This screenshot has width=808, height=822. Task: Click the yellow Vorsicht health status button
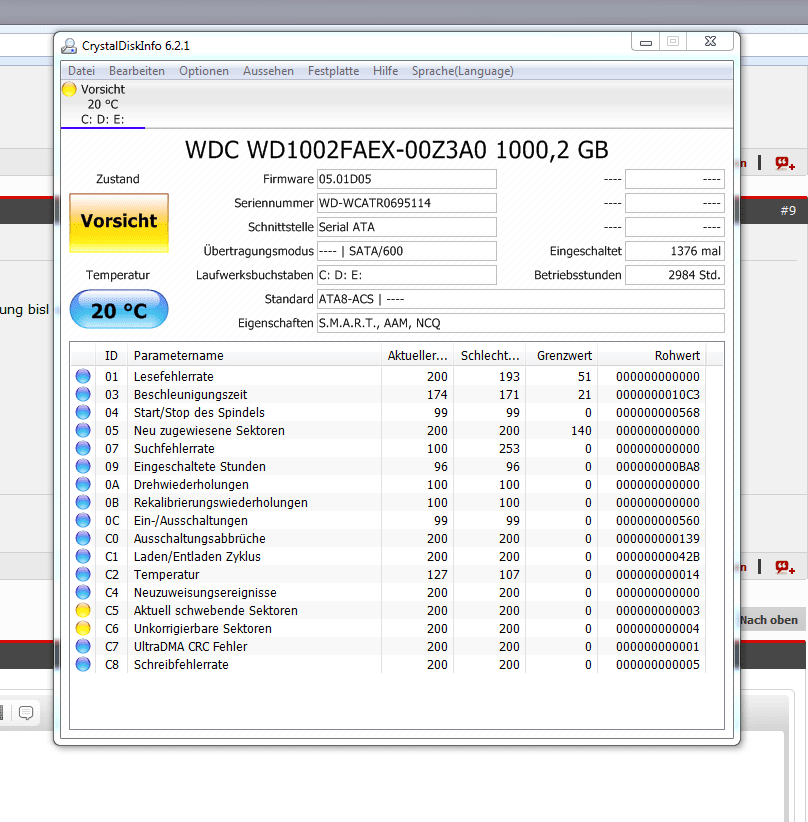(119, 222)
